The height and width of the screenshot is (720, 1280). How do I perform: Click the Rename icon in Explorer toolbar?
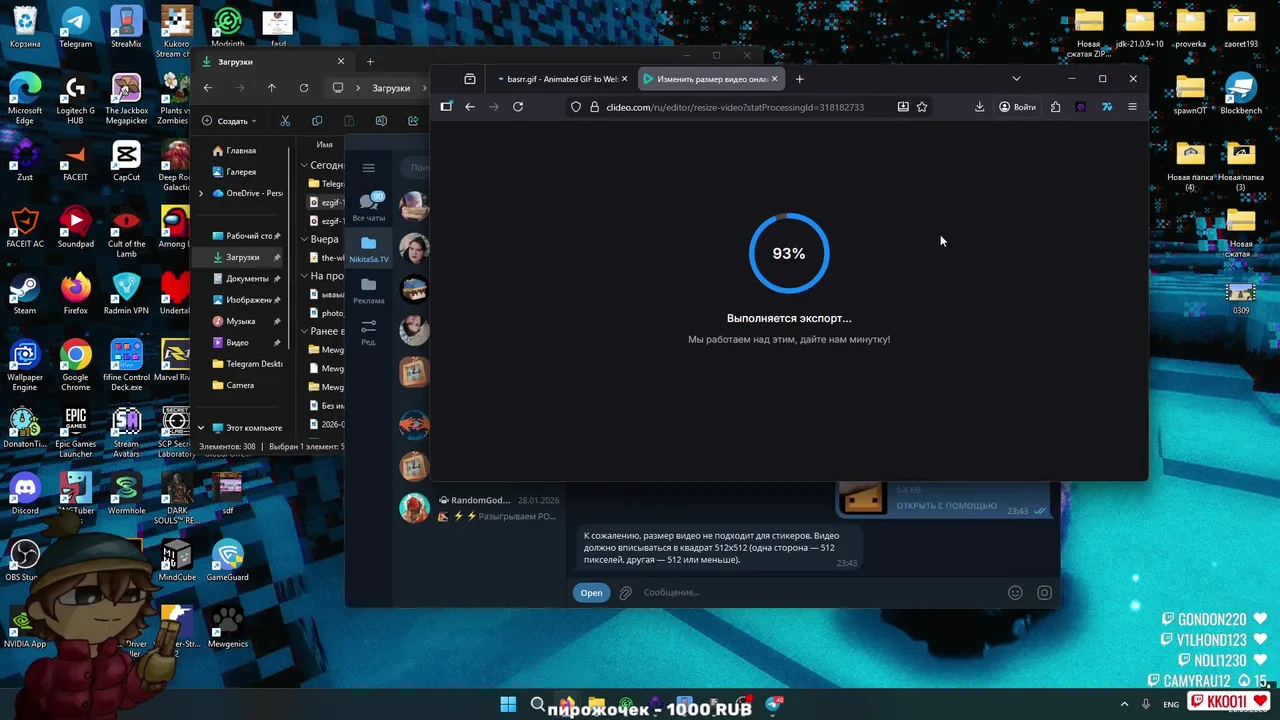coord(381,121)
